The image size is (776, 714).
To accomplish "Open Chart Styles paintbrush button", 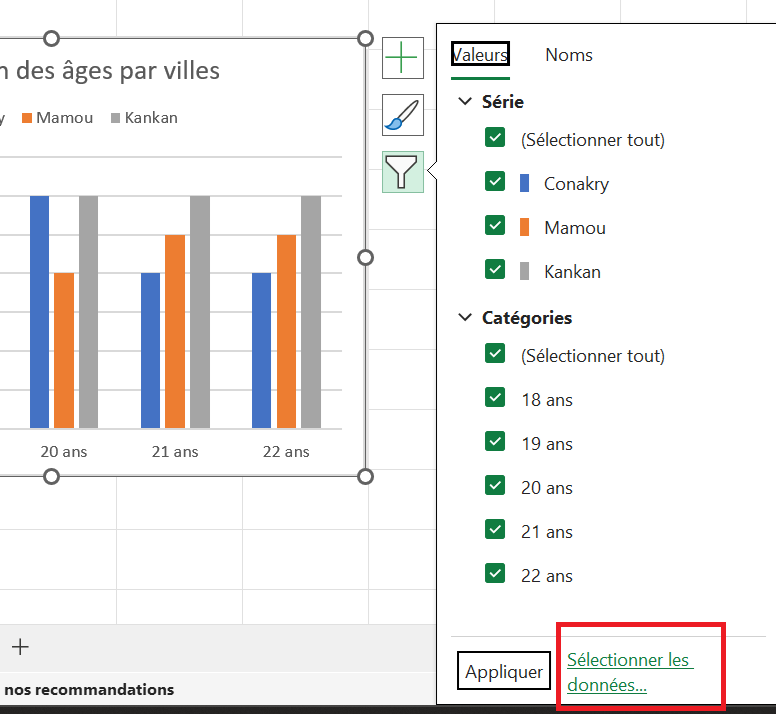I will coord(402,115).
